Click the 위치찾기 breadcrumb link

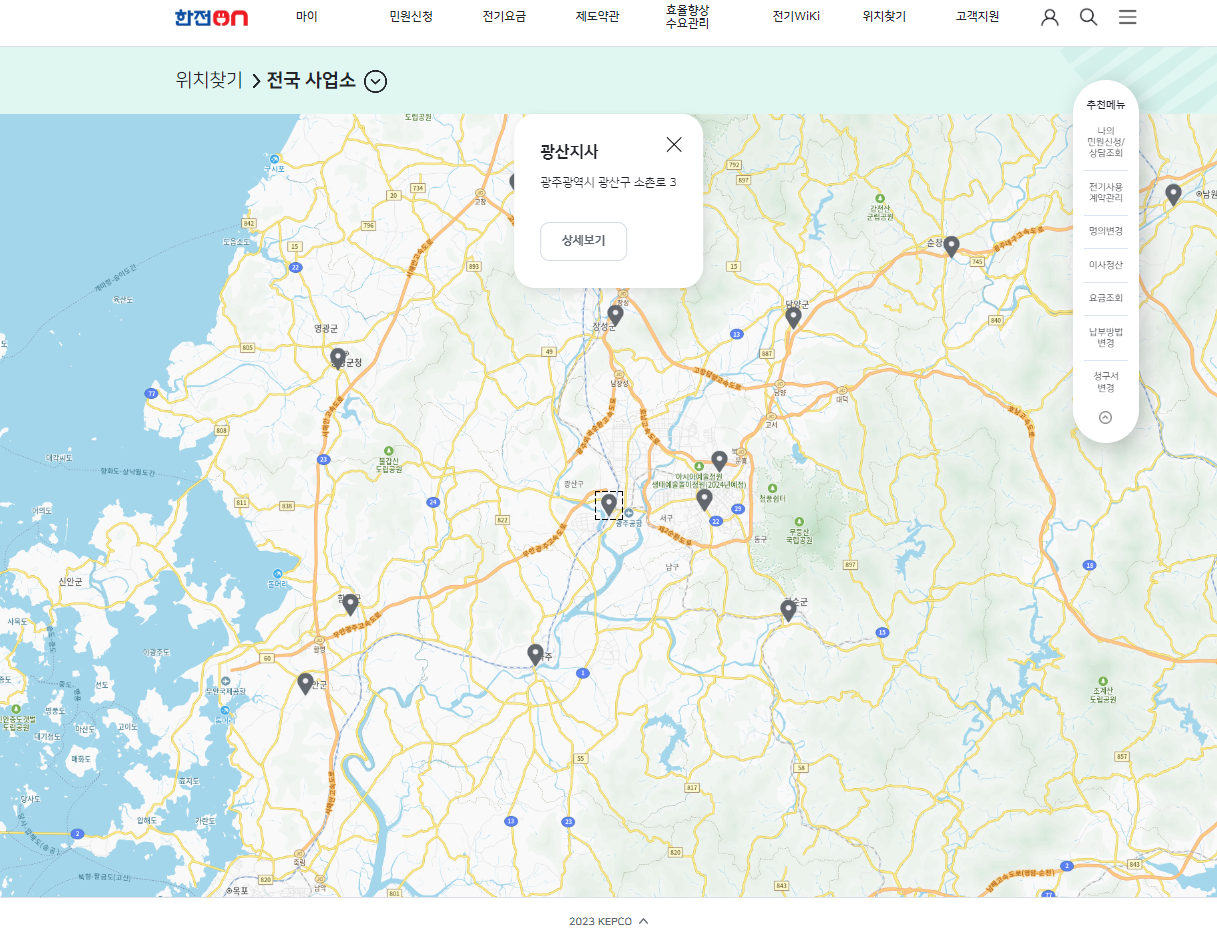click(x=209, y=81)
